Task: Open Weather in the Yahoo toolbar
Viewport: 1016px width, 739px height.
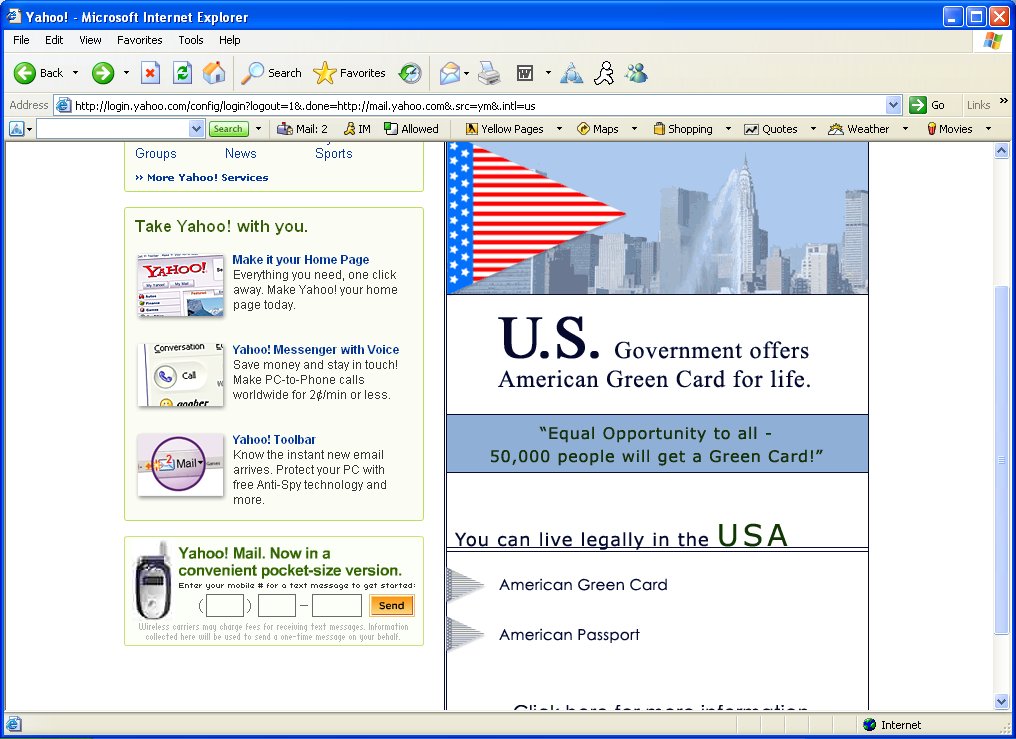Action: pyautogui.click(x=859, y=129)
